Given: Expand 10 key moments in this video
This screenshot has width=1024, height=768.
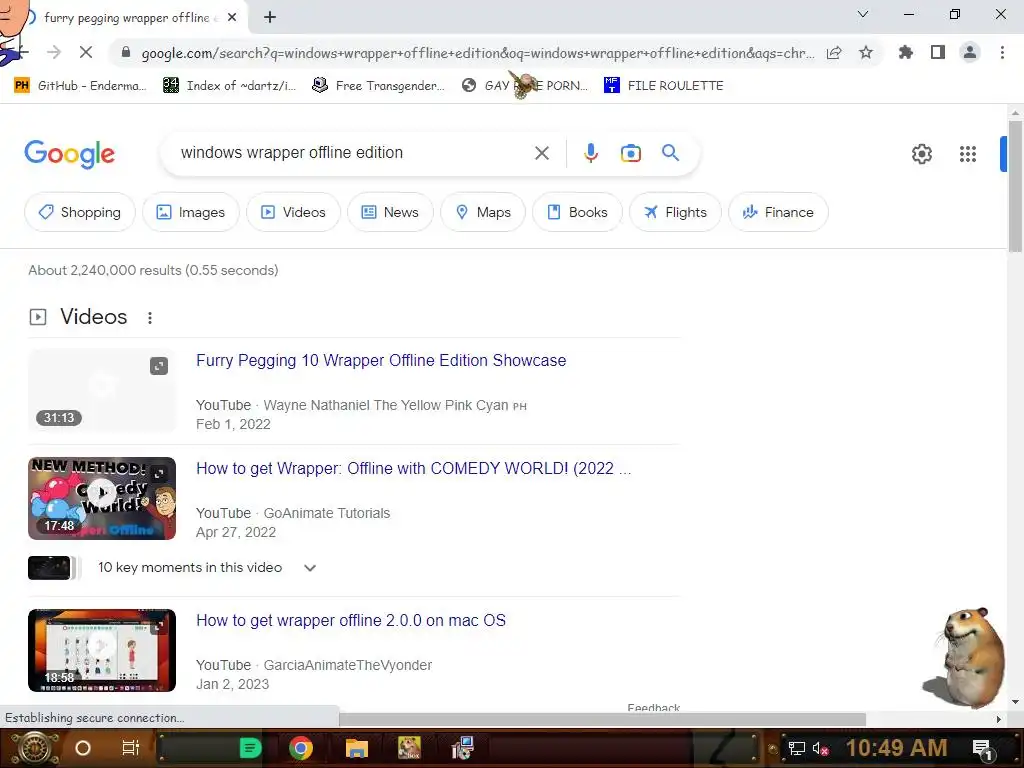Looking at the screenshot, I should pyautogui.click(x=207, y=568).
